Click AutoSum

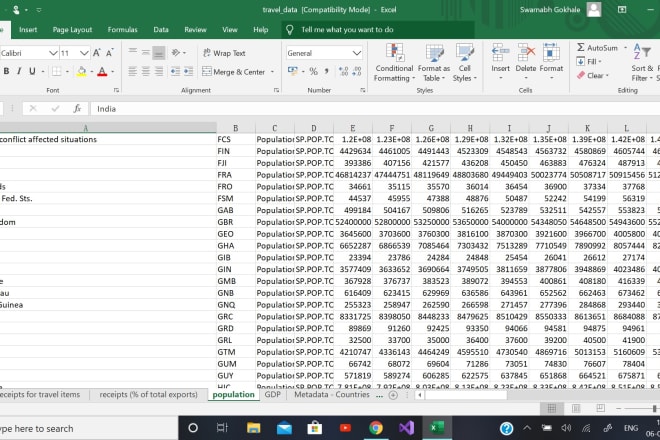[598, 48]
